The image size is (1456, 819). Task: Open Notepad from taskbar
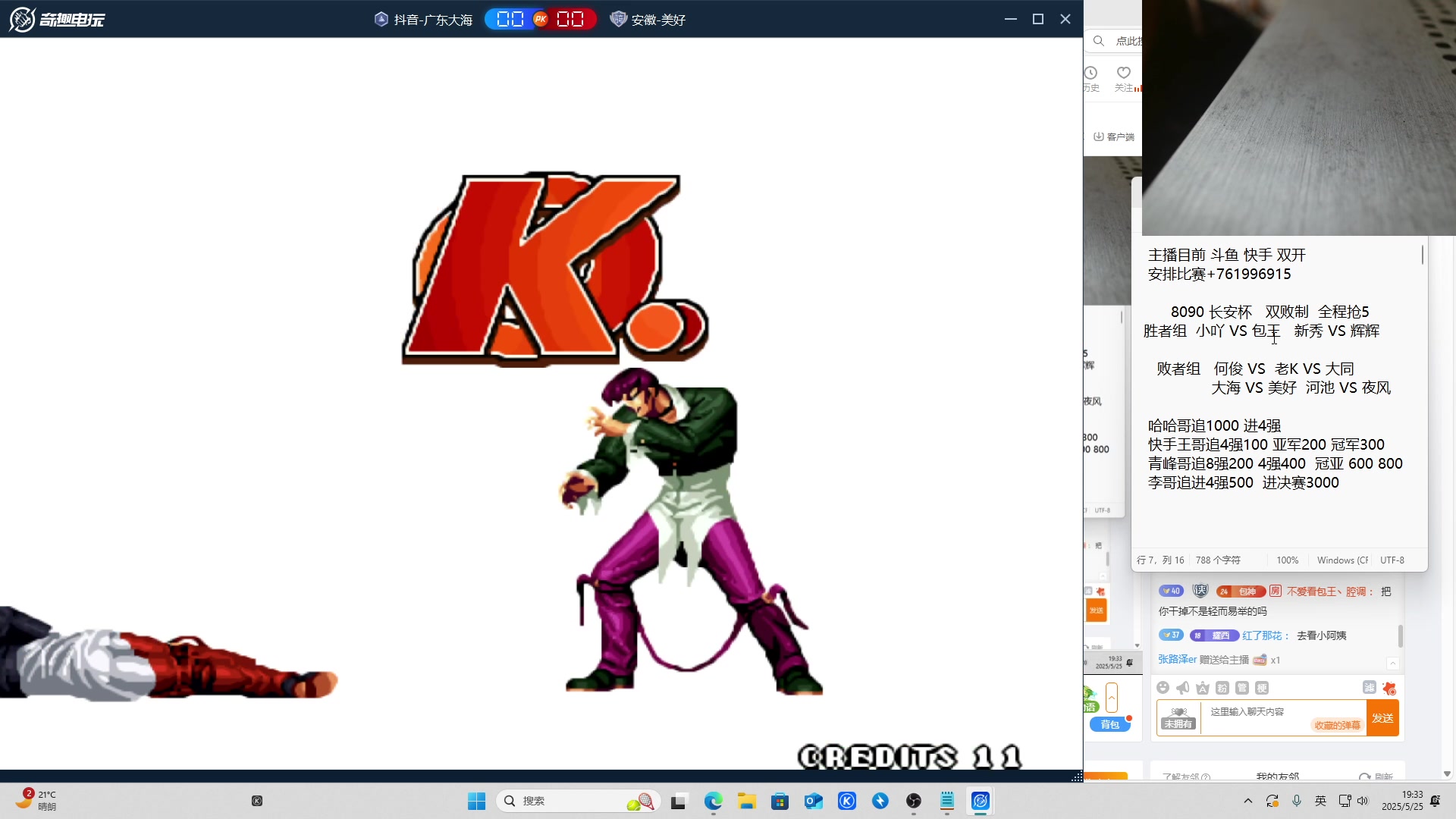coord(947,801)
